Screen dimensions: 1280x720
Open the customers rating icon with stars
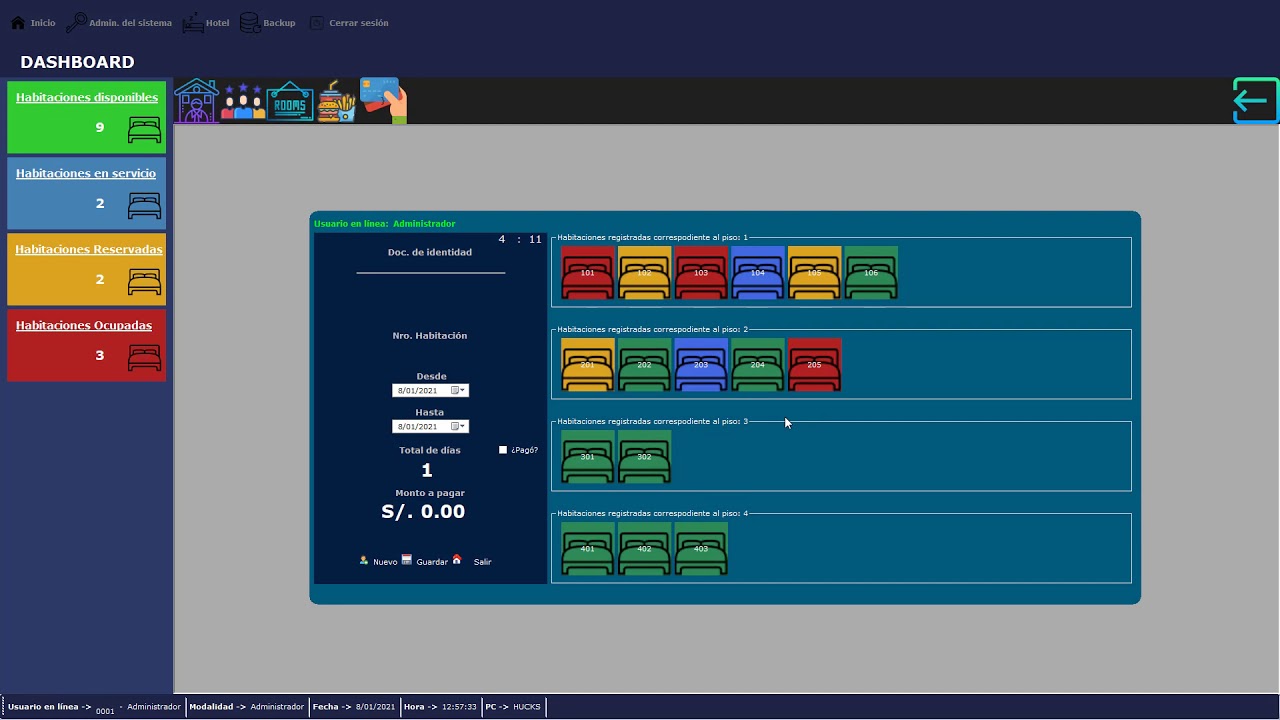243,101
